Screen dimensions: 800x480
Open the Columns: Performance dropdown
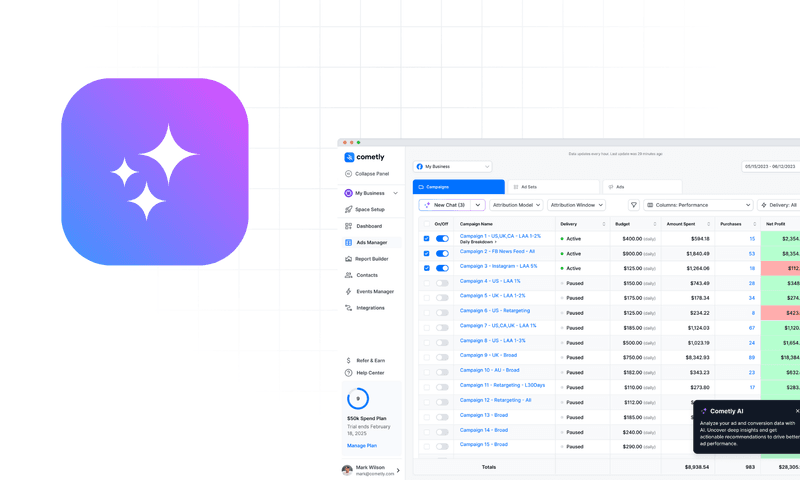(x=698, y=205)
